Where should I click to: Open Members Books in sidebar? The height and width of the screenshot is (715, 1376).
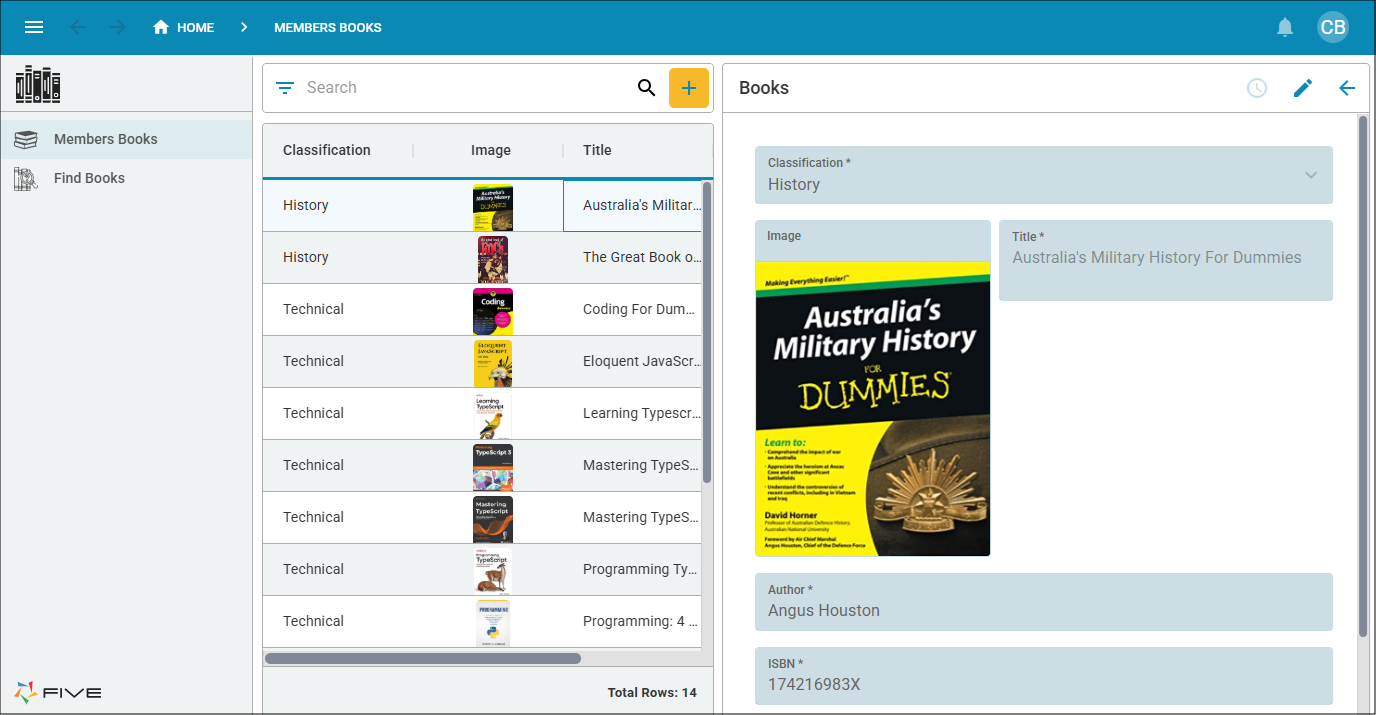click(x=105, y=139)
